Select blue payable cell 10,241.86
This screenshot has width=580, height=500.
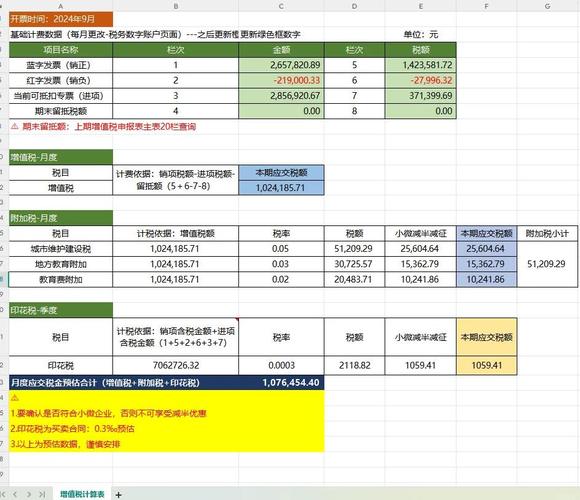tap(486, 280)
